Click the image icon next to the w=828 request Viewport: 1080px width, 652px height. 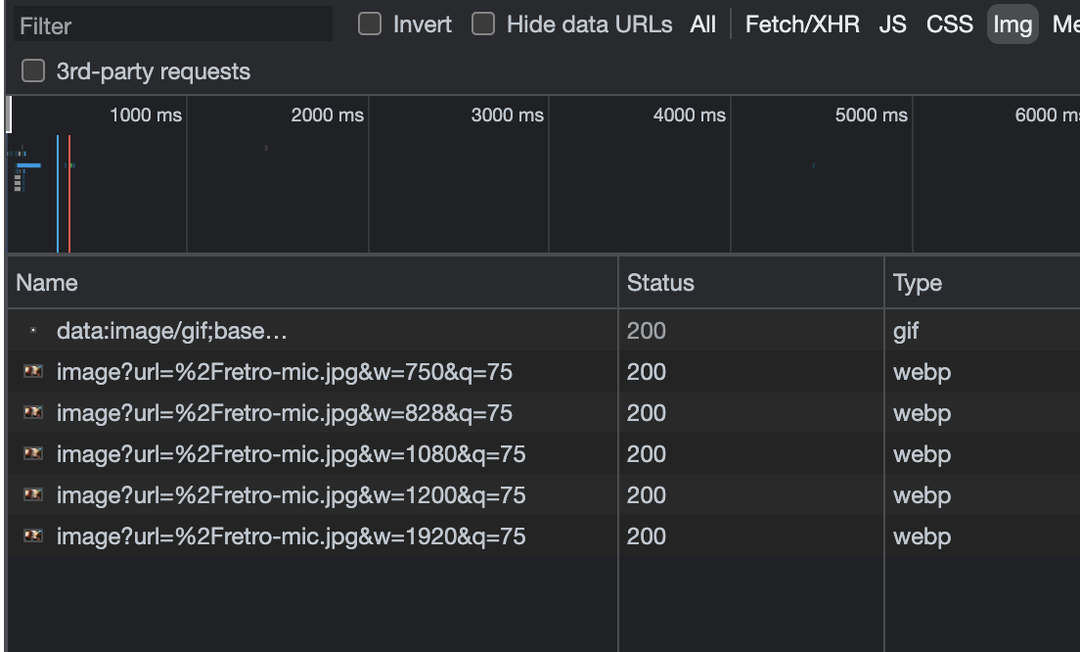32,412
